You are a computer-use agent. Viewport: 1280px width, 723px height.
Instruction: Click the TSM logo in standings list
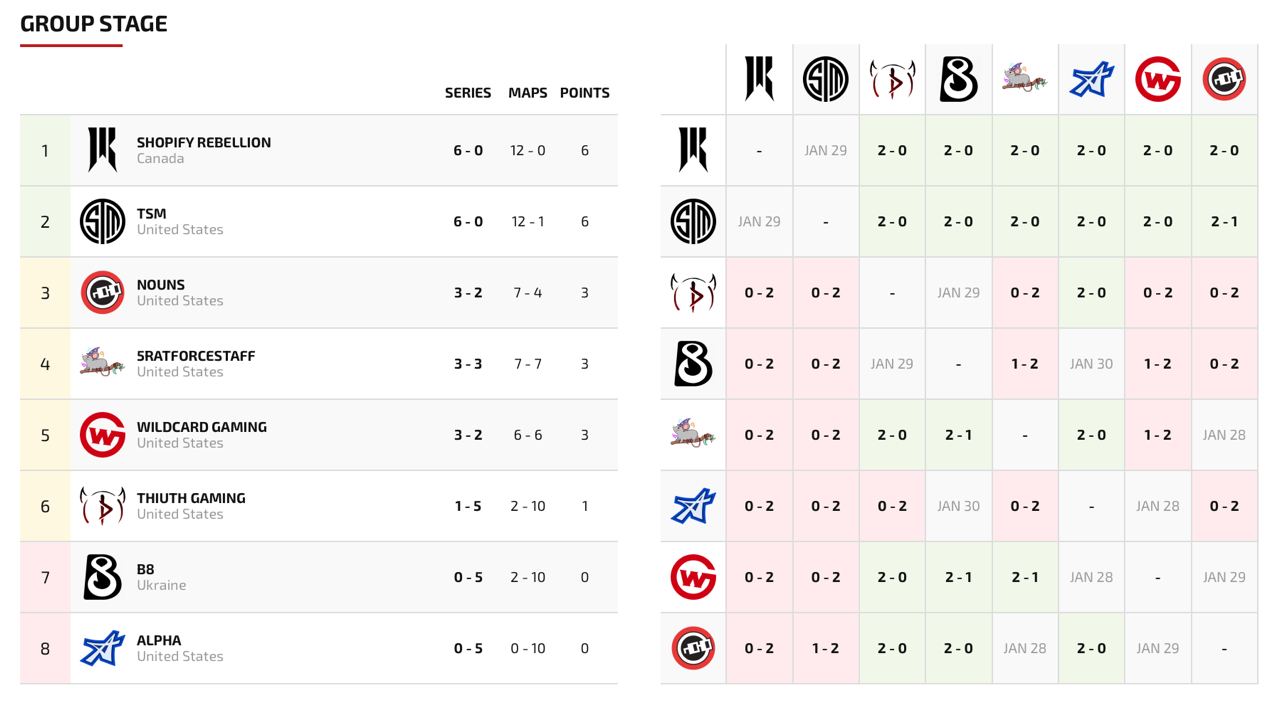point(102,221)
